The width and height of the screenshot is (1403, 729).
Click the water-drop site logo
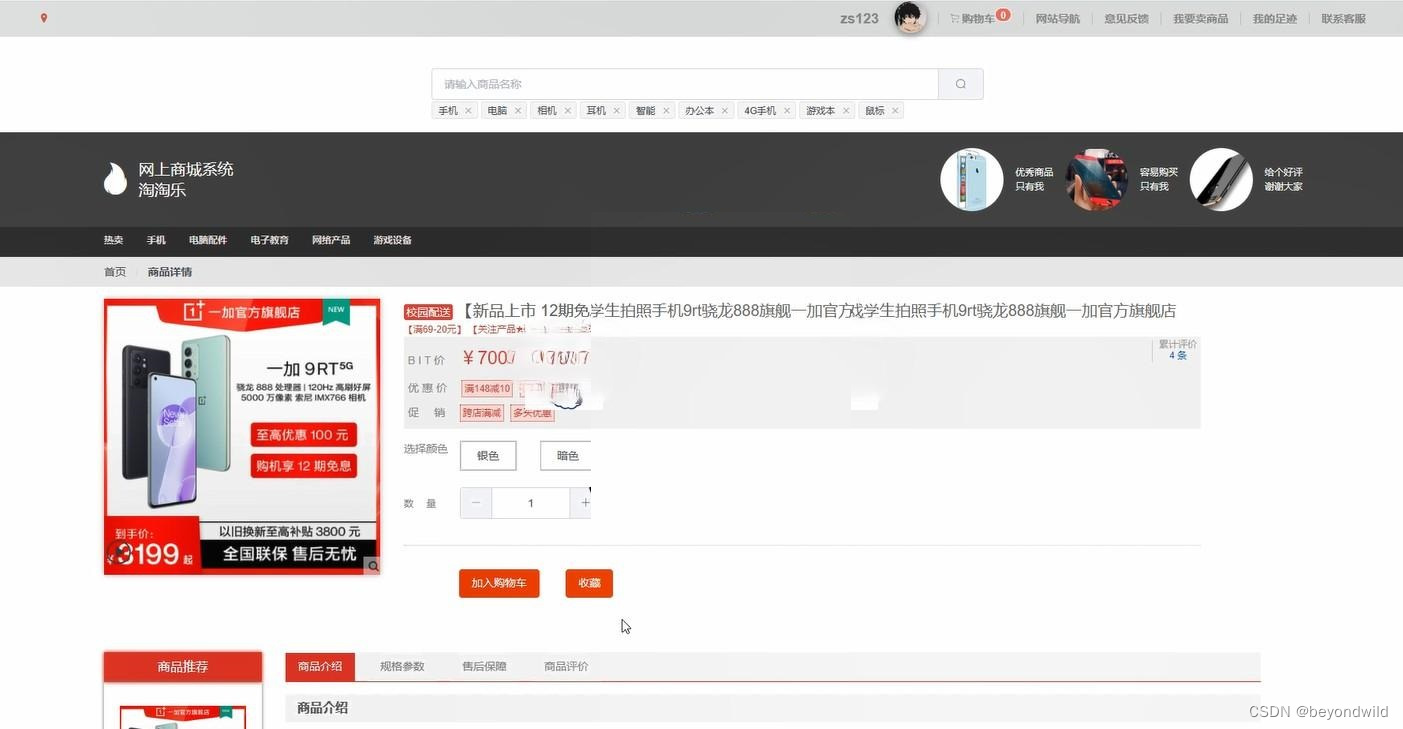[x=115, y=179]
